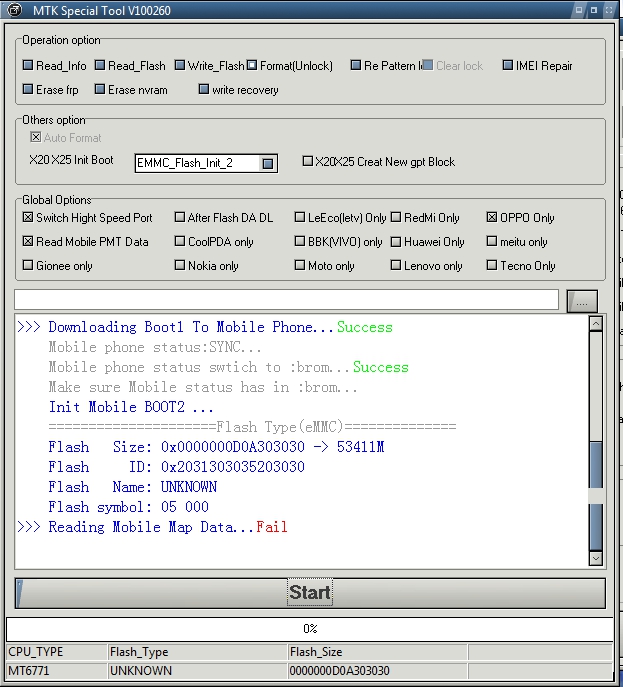Click the status swtich to :brom Success line
The image size is (623, 687).
coord(228,367)
